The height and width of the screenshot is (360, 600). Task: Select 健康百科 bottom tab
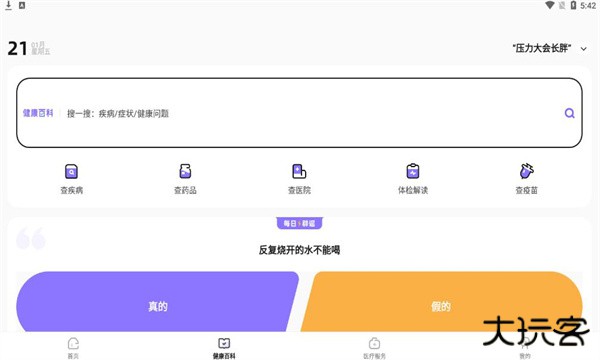[224, 348]
